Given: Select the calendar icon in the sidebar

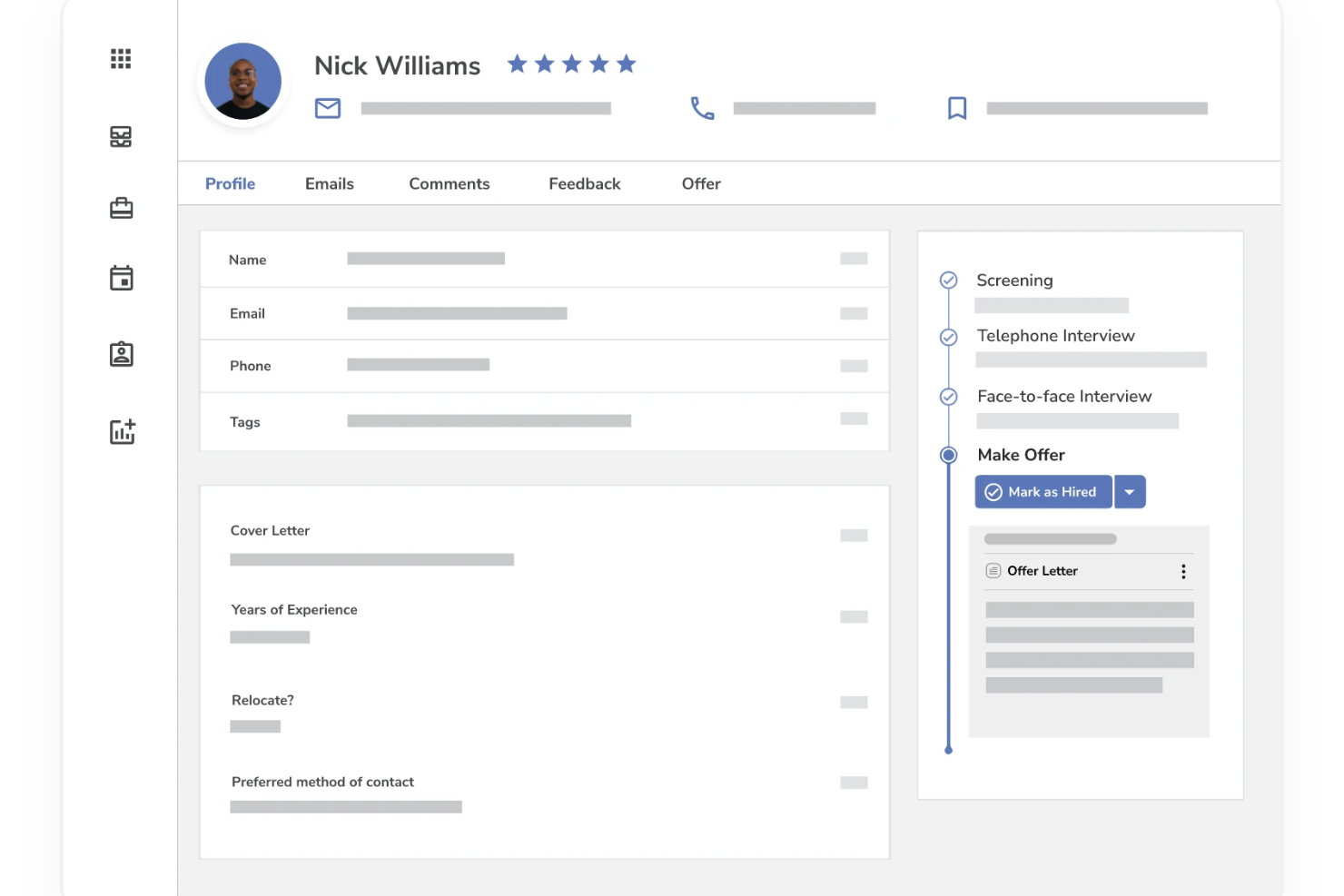Looking at the screenshot, I should coord(121,277).
